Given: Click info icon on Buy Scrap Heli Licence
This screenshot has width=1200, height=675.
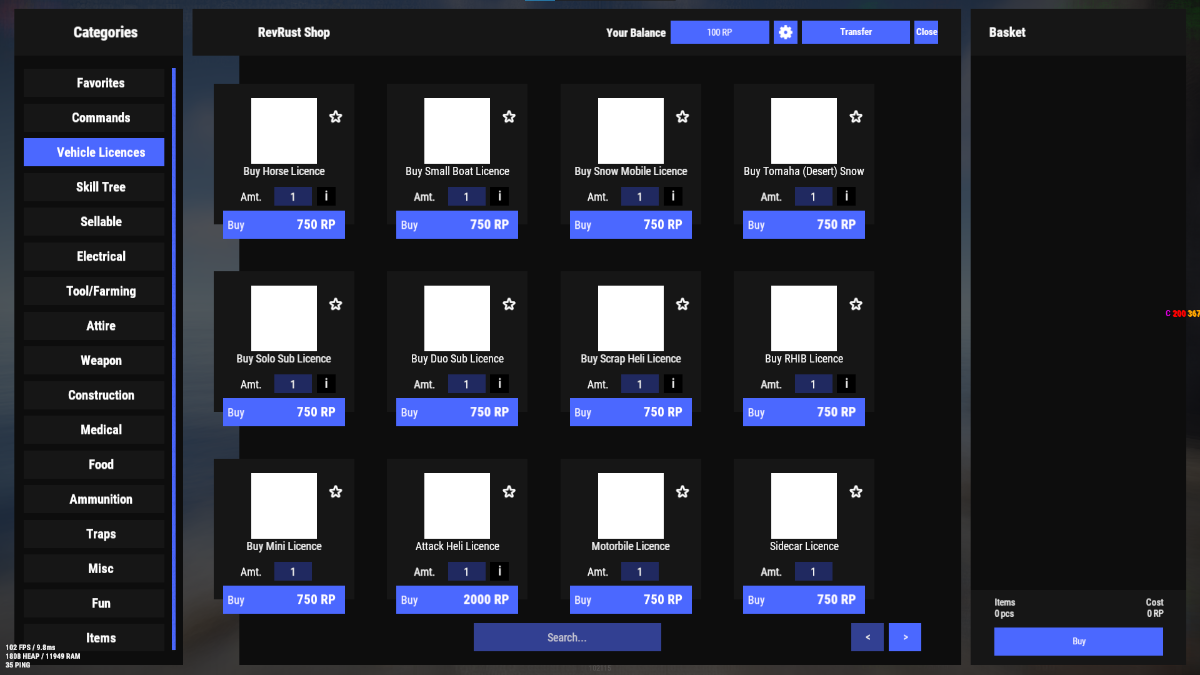Looking at the screenshot, I should [673, 384].
